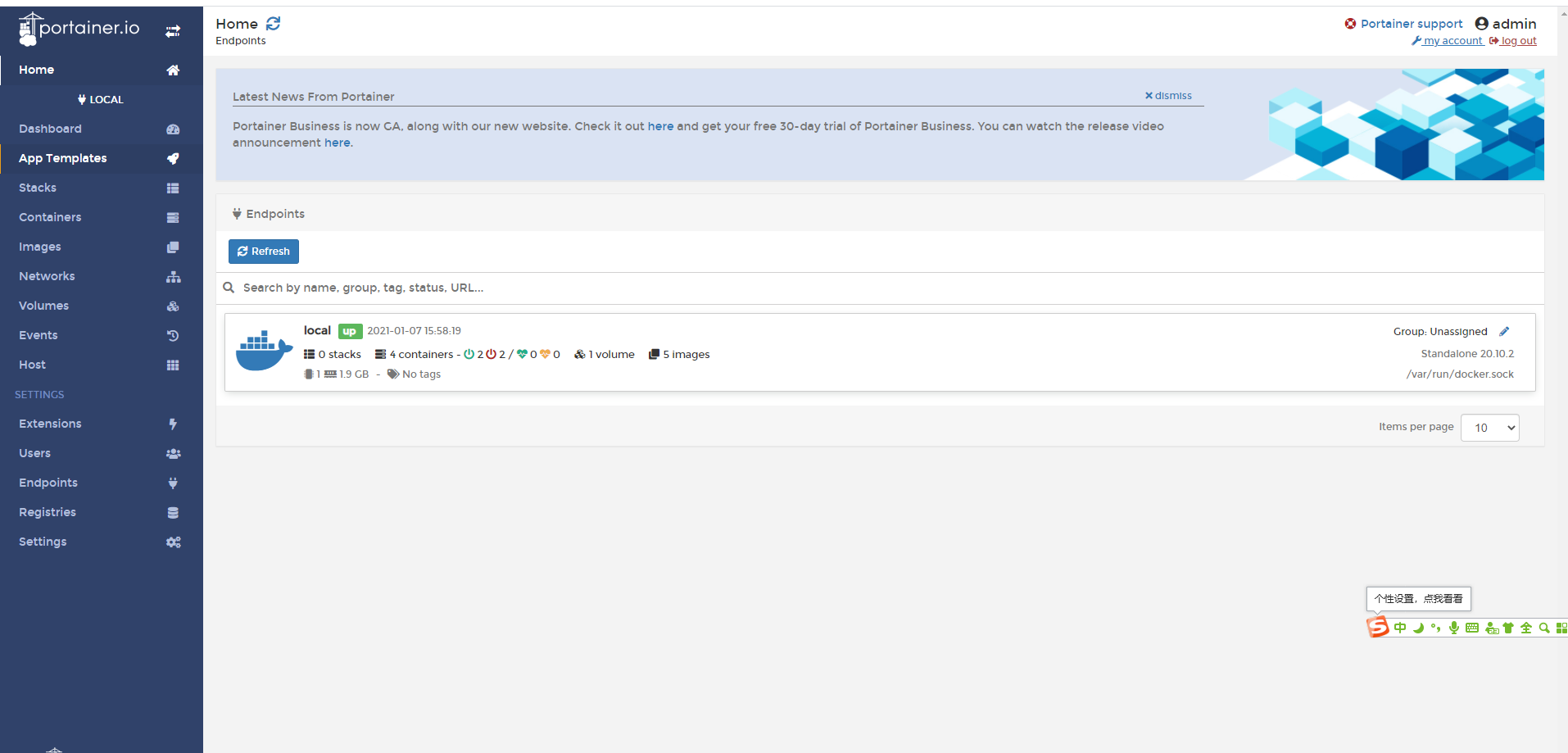Open Endpoints in the sidebar
This screenshot has width=1568, height=753.
point(102,483)
